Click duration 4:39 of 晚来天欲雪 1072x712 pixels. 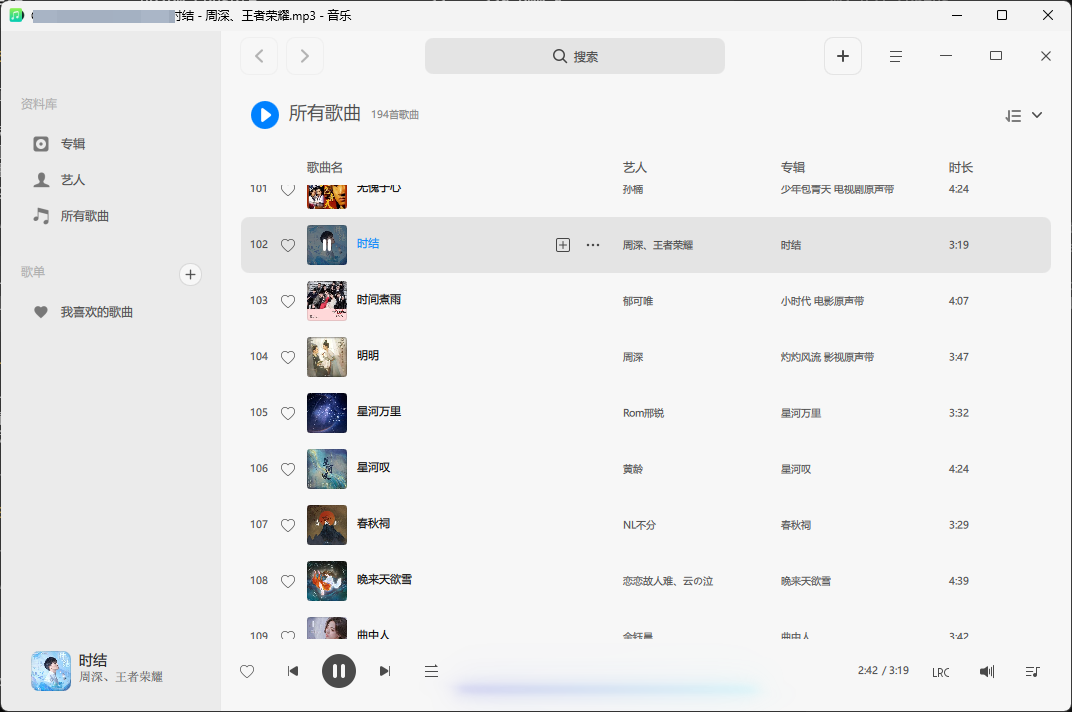[x=959, y=581]
